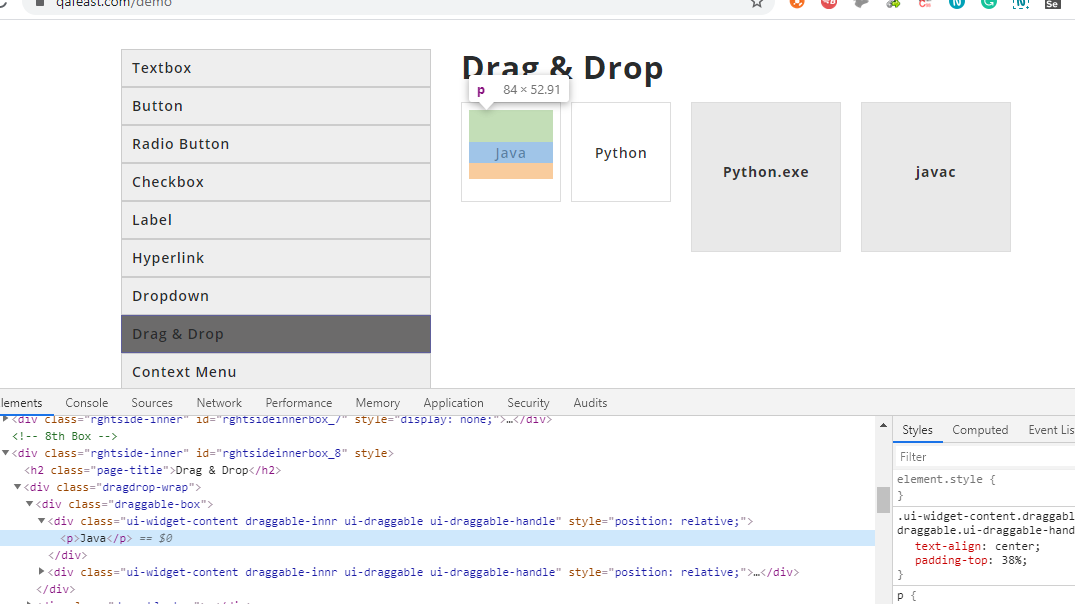Collapse the draggable-box div node
1075x604 pixels.
29,504
